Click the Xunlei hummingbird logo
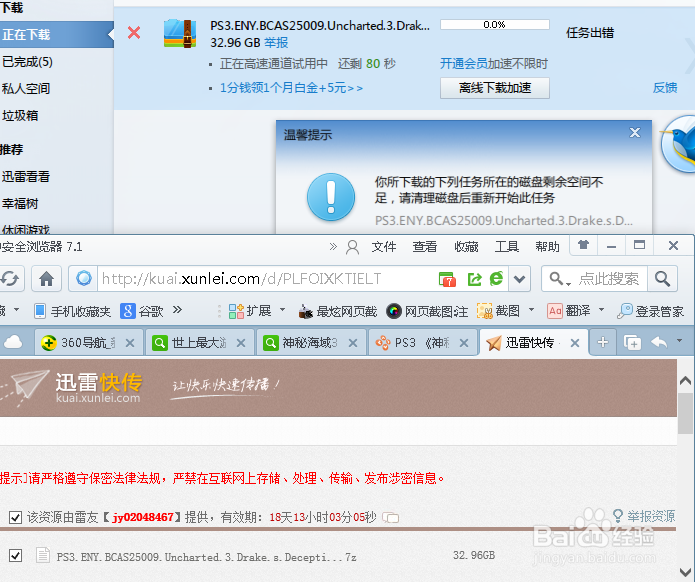This screenshot has width=695, height=582. (x=678, y=144)
